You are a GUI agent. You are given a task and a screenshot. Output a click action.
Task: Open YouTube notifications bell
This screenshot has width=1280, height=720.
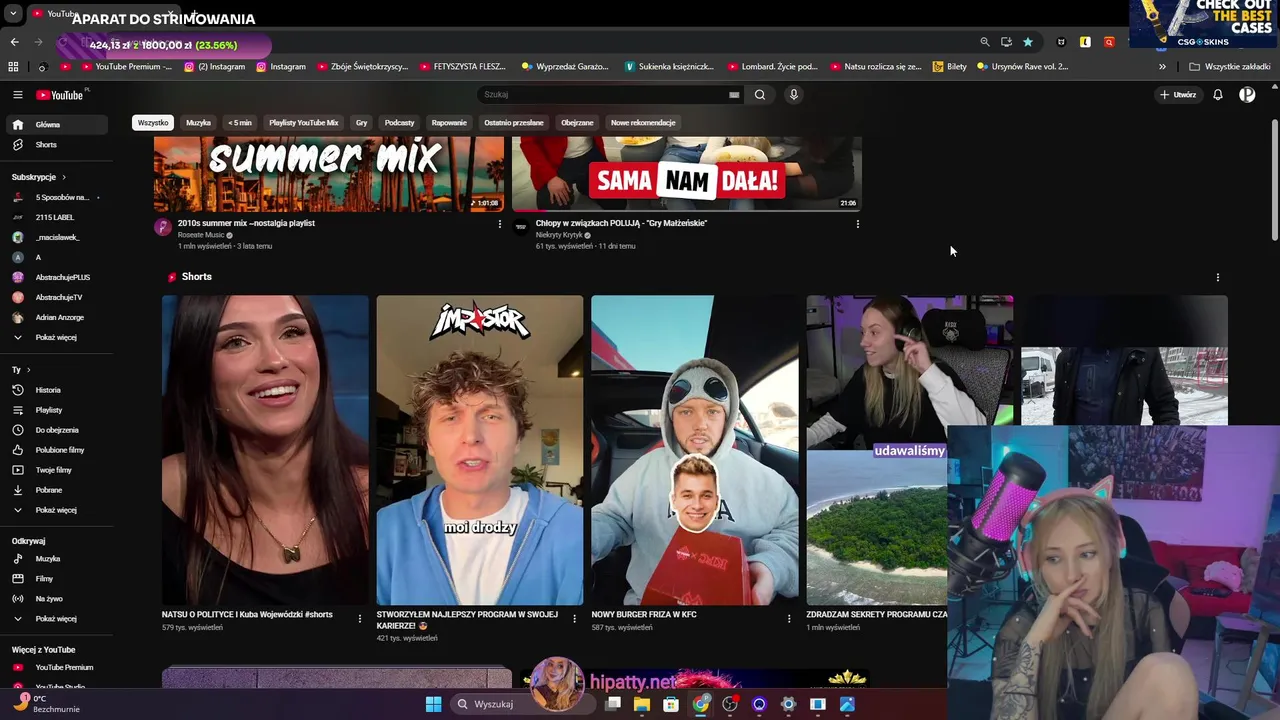click(1218, 95)
